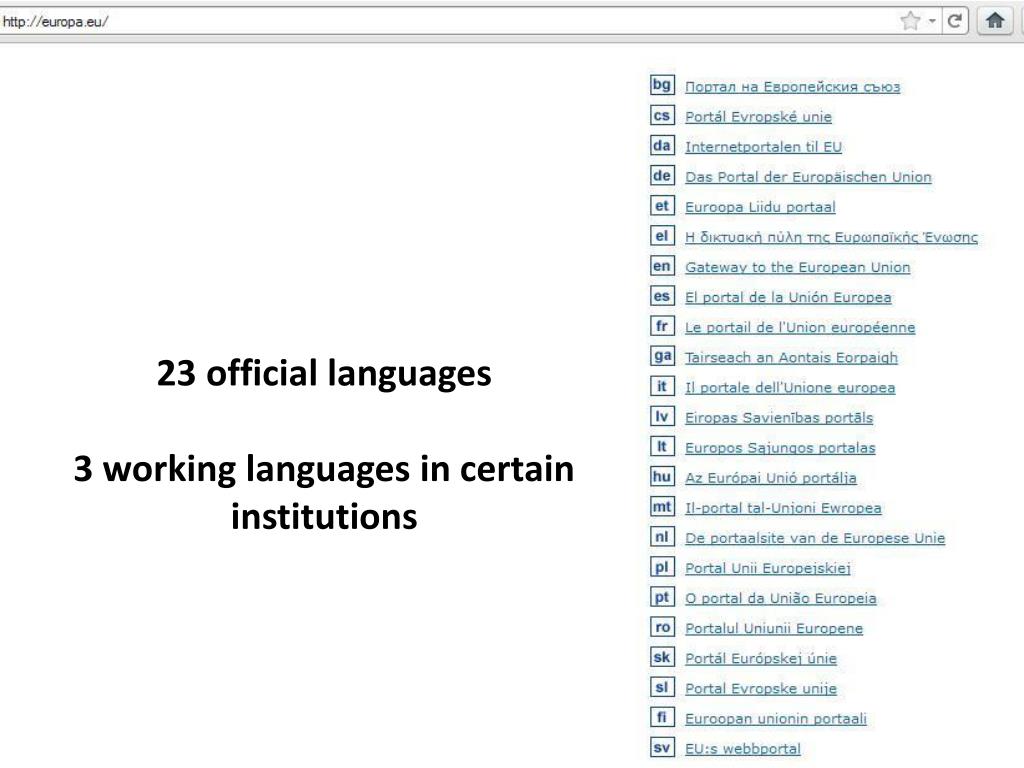
Task: Click the 'pl' language code icon
Action: [x=662, y=566]
